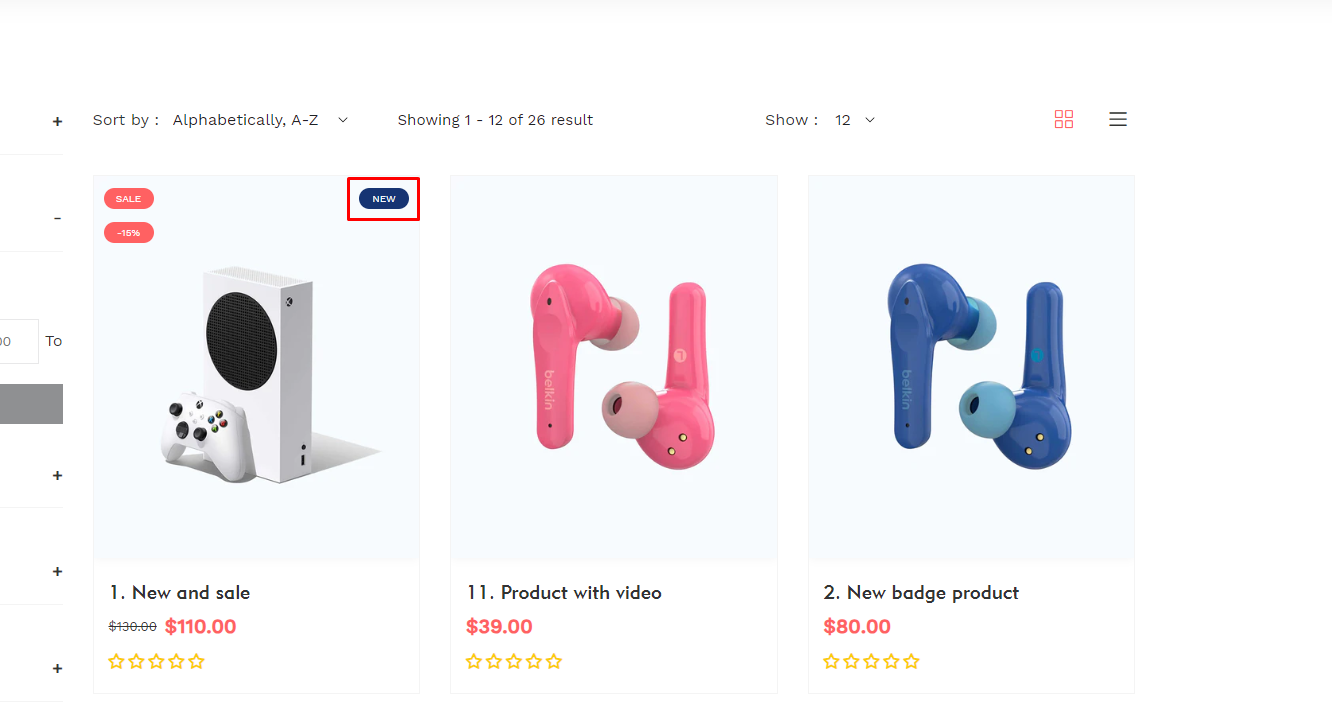
Task: Click the NEW badge on first product
Action: click(384, 199)
